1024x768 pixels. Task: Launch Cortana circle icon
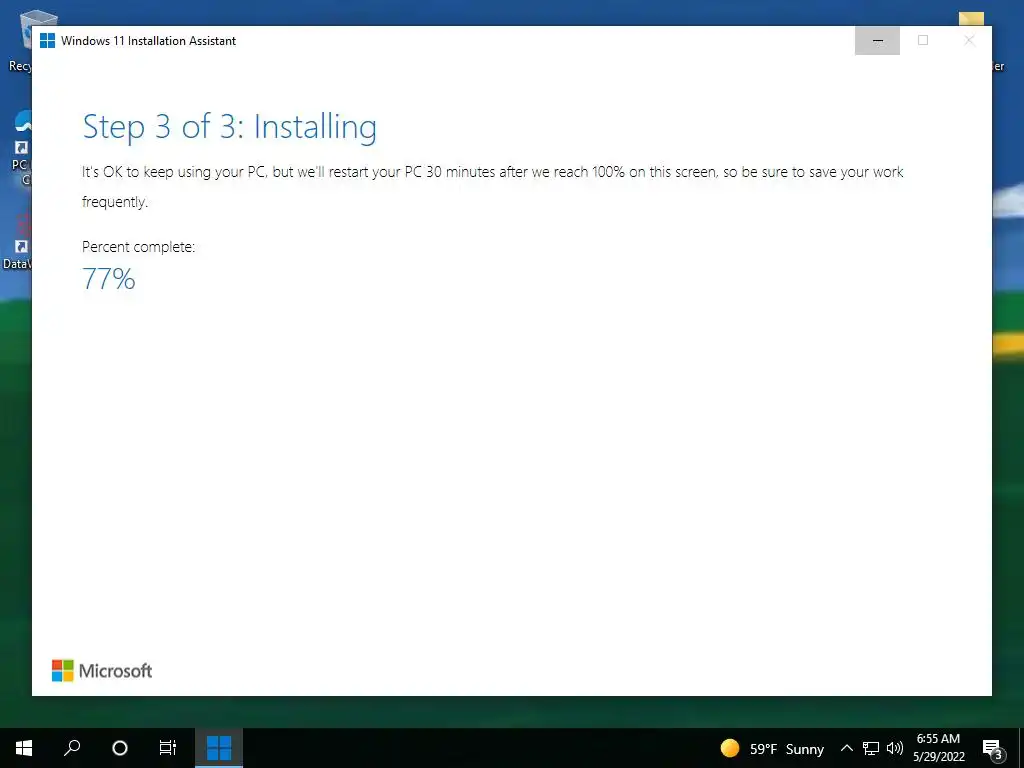(120, 748)
